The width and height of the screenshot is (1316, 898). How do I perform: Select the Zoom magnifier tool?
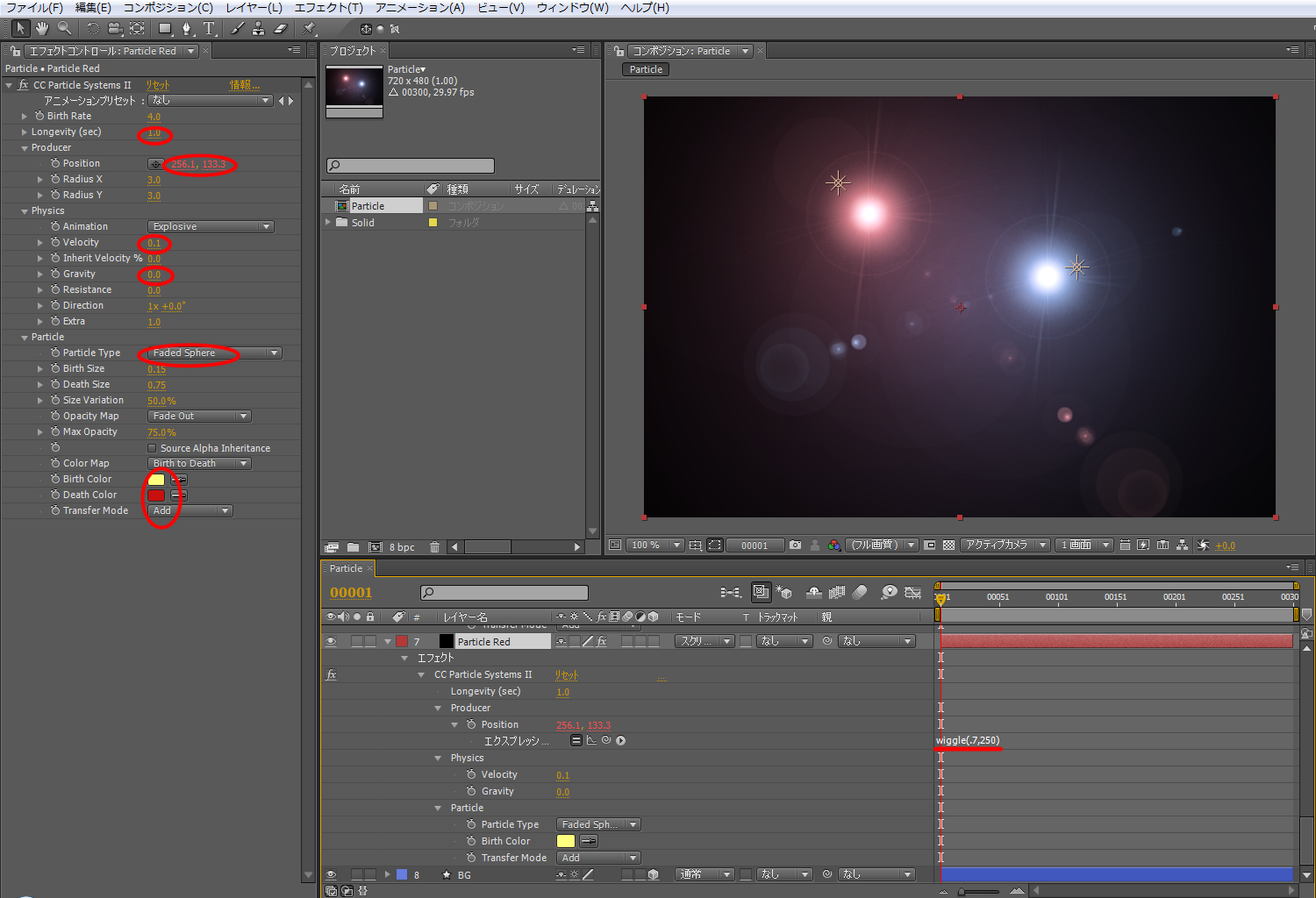point(64,29)
